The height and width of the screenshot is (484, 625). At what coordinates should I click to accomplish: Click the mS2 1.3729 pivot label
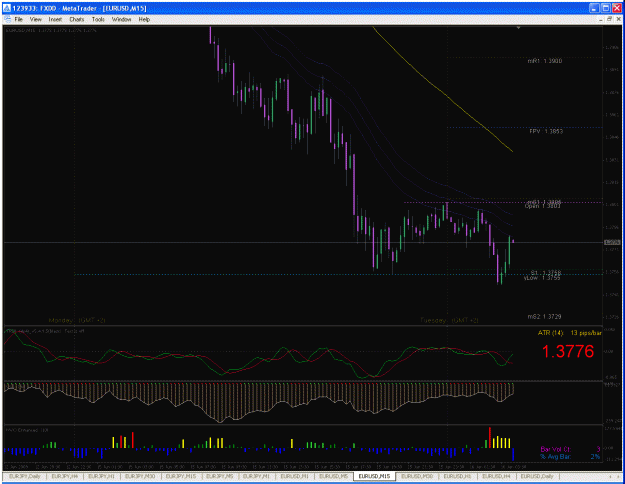pos(544,317)
